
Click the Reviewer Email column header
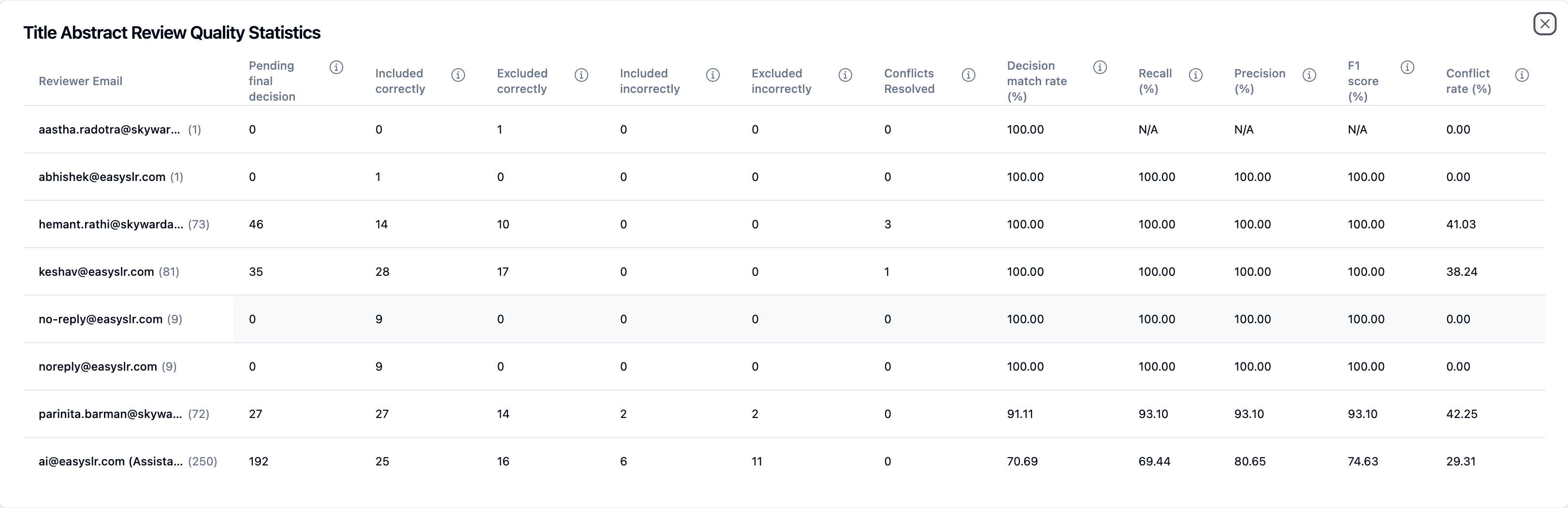click(x=80, y=81)
